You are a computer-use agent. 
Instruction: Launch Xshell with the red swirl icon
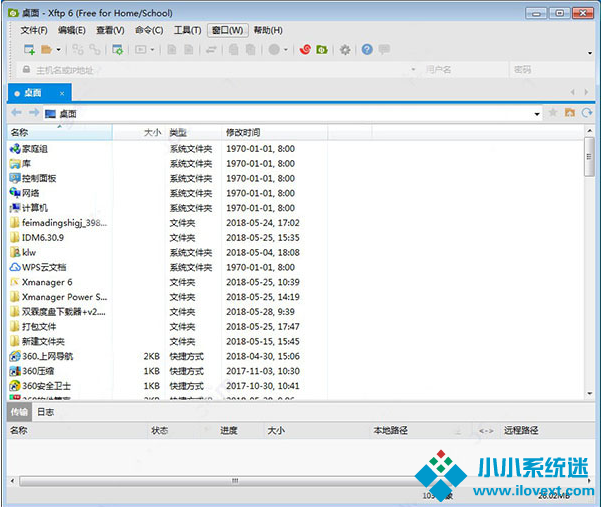pyautogui.click(x=305, y=50)
